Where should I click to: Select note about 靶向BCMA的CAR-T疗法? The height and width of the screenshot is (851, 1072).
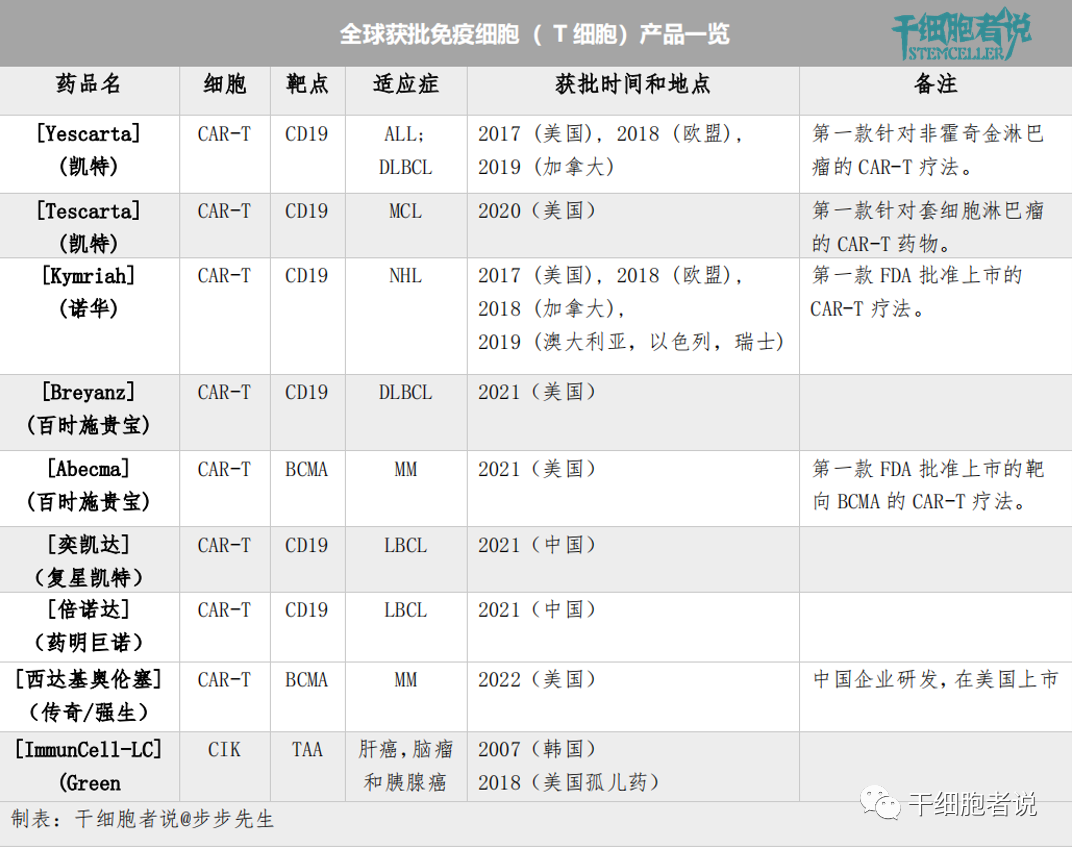click(928, 485)
